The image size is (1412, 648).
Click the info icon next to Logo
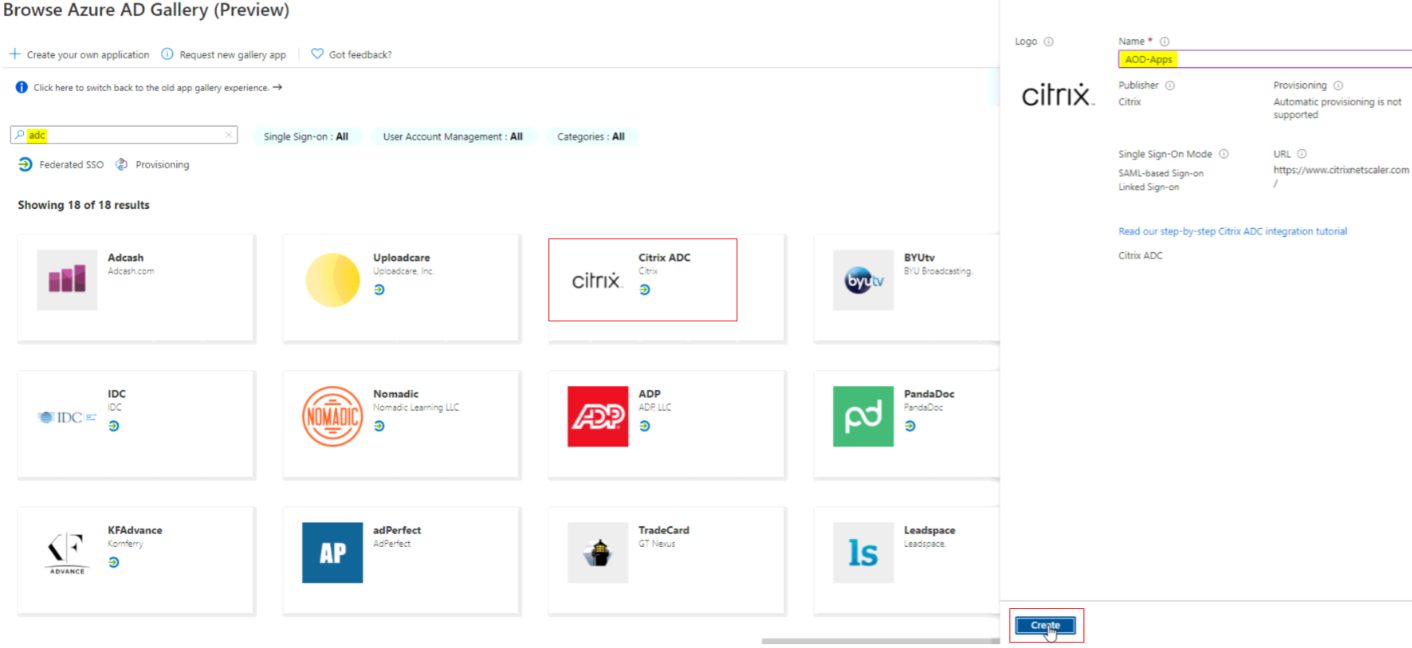pos(1048,42)
